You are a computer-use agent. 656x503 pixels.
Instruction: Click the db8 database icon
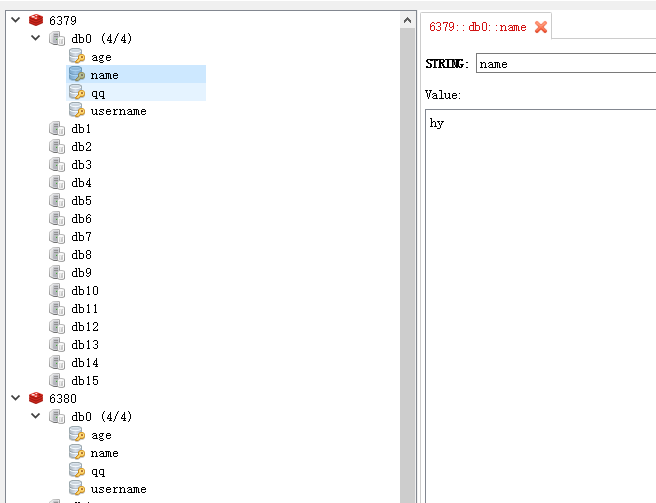(57, 254)
